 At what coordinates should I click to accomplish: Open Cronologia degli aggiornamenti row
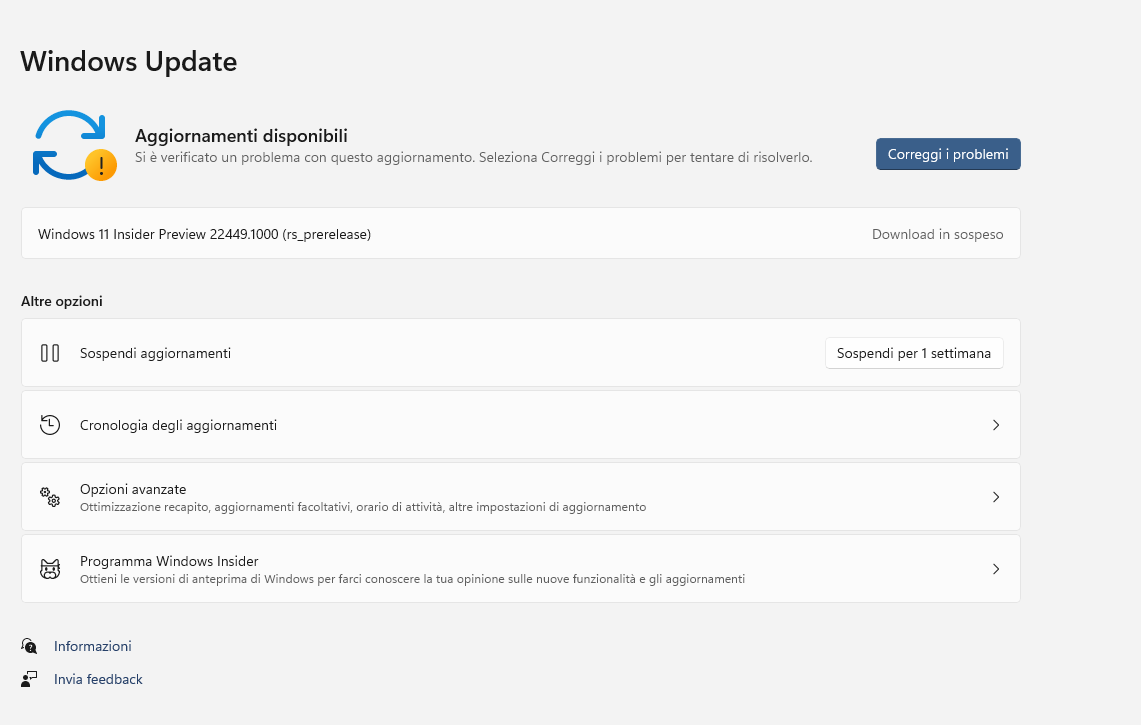coord(521,424)
